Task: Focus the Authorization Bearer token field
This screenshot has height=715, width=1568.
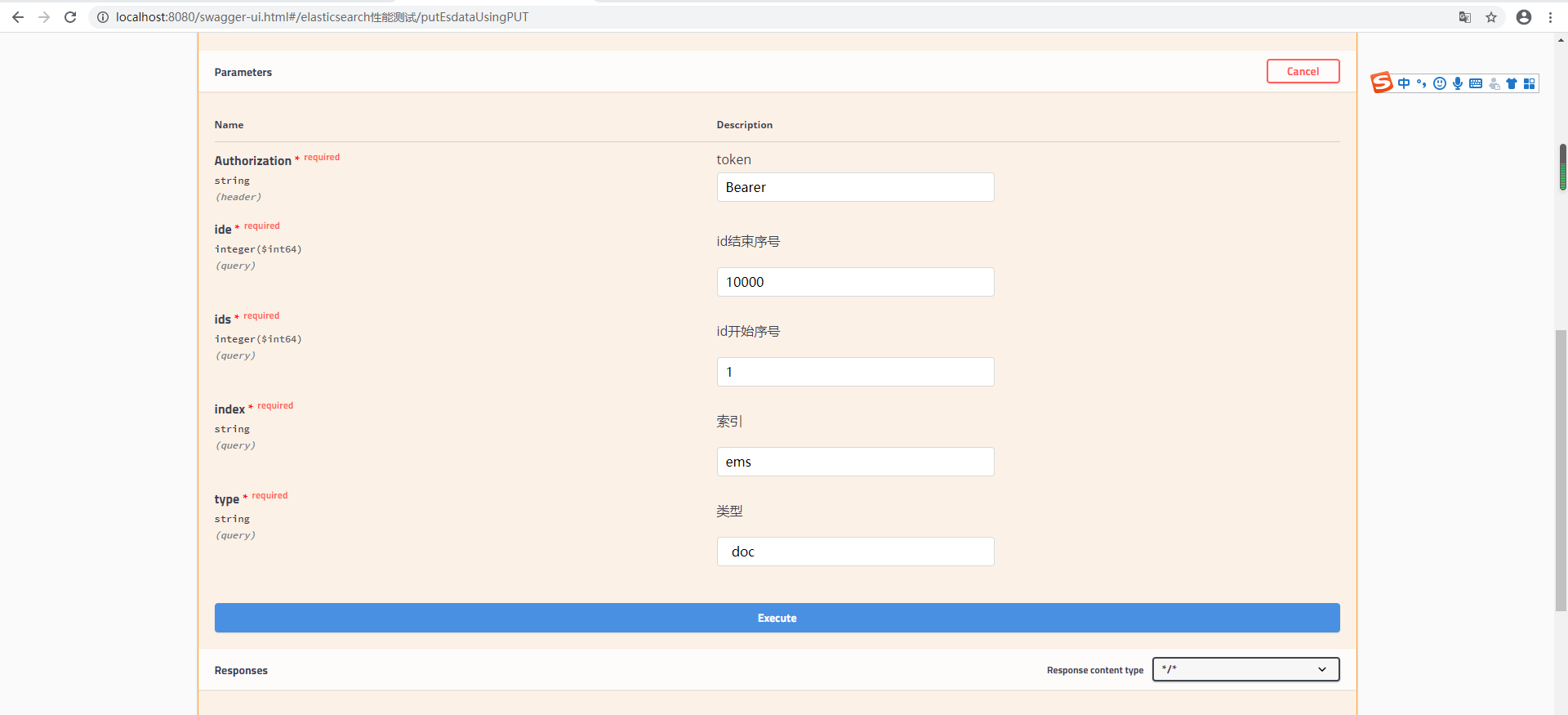Action: click(855, 187)
